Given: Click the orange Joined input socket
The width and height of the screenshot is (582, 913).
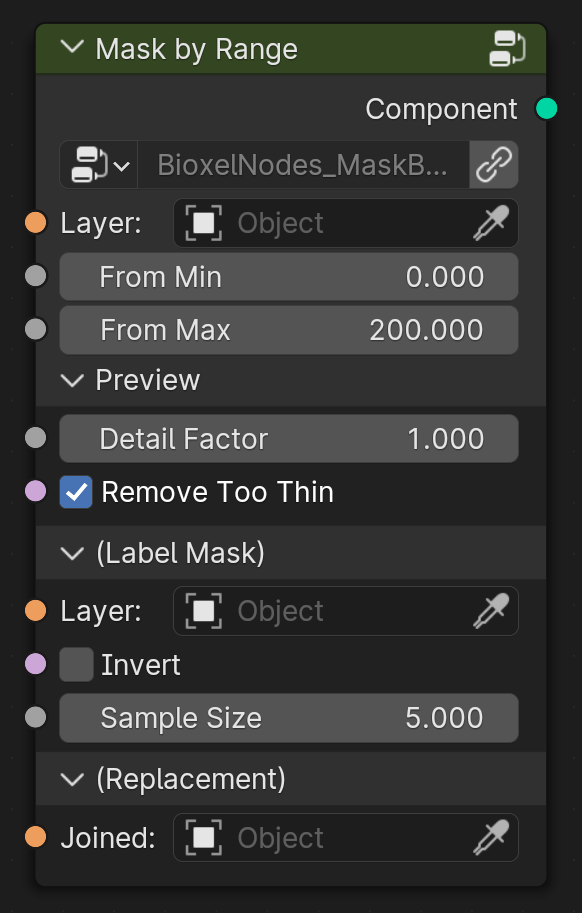Looking at the screenshot, I should [36, 837].
